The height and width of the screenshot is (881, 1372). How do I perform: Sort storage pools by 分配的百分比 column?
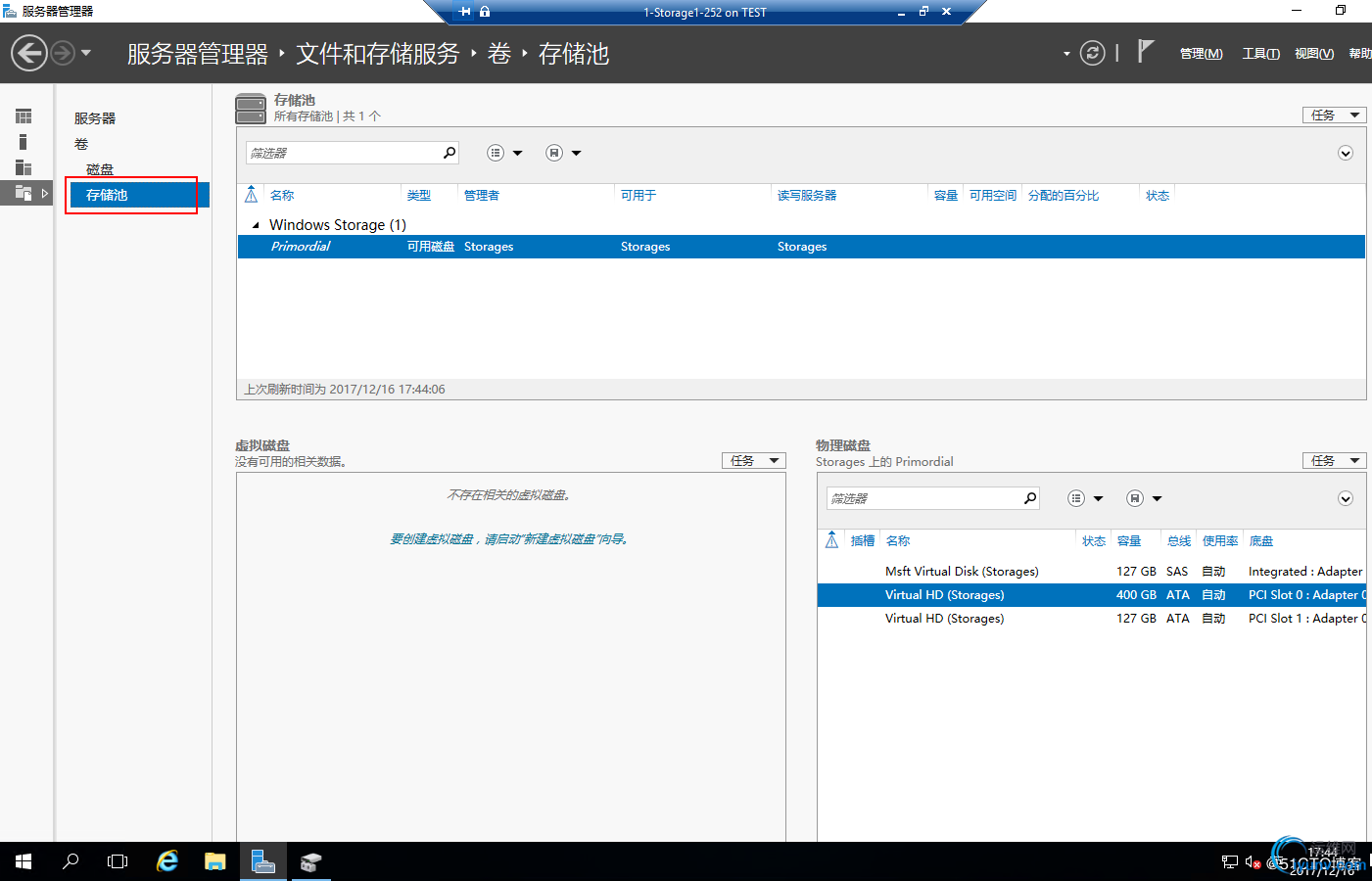pos(1064,196)
